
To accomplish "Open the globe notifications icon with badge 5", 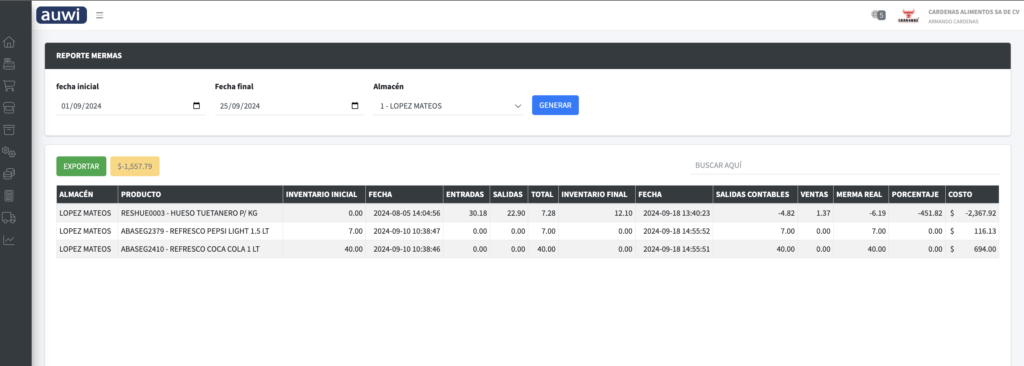I will coord(878,15).
